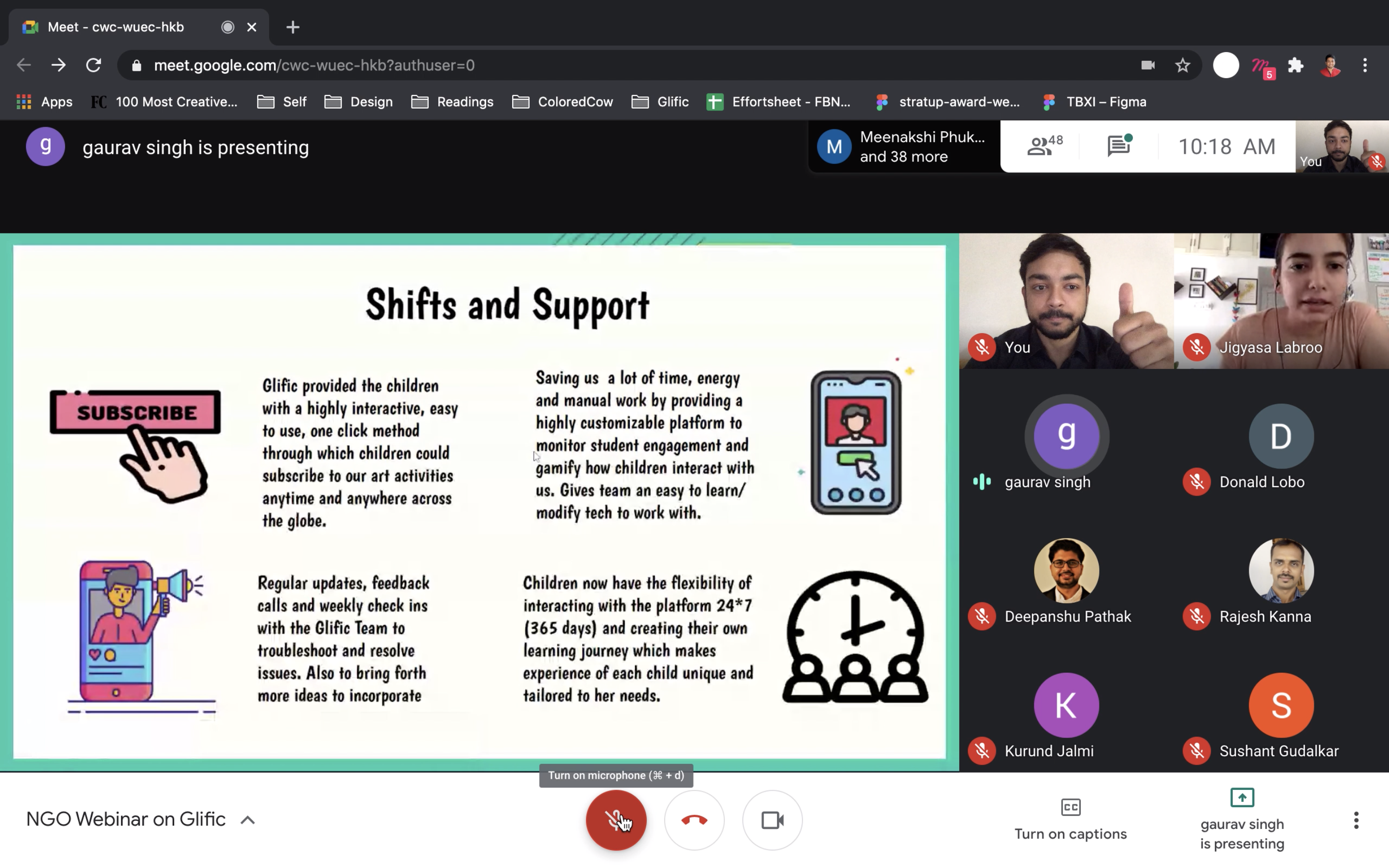Open a new browser tab
This screenshot has width=1389, height=868.
pos(293,27)
